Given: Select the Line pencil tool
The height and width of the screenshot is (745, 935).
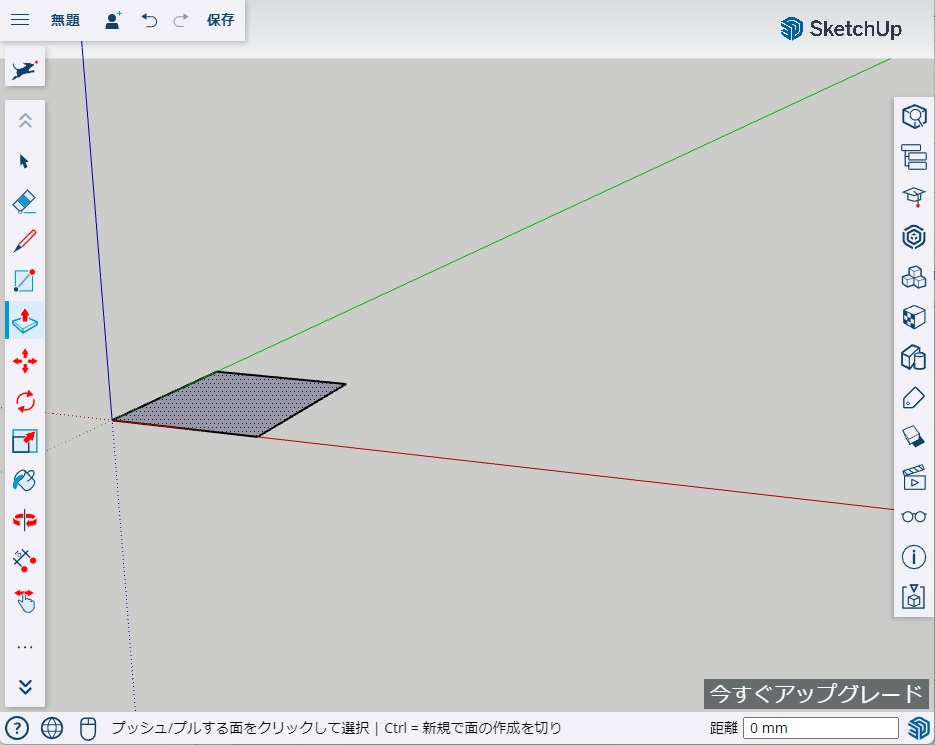Looking at the screenshot, I should (25, 241).
